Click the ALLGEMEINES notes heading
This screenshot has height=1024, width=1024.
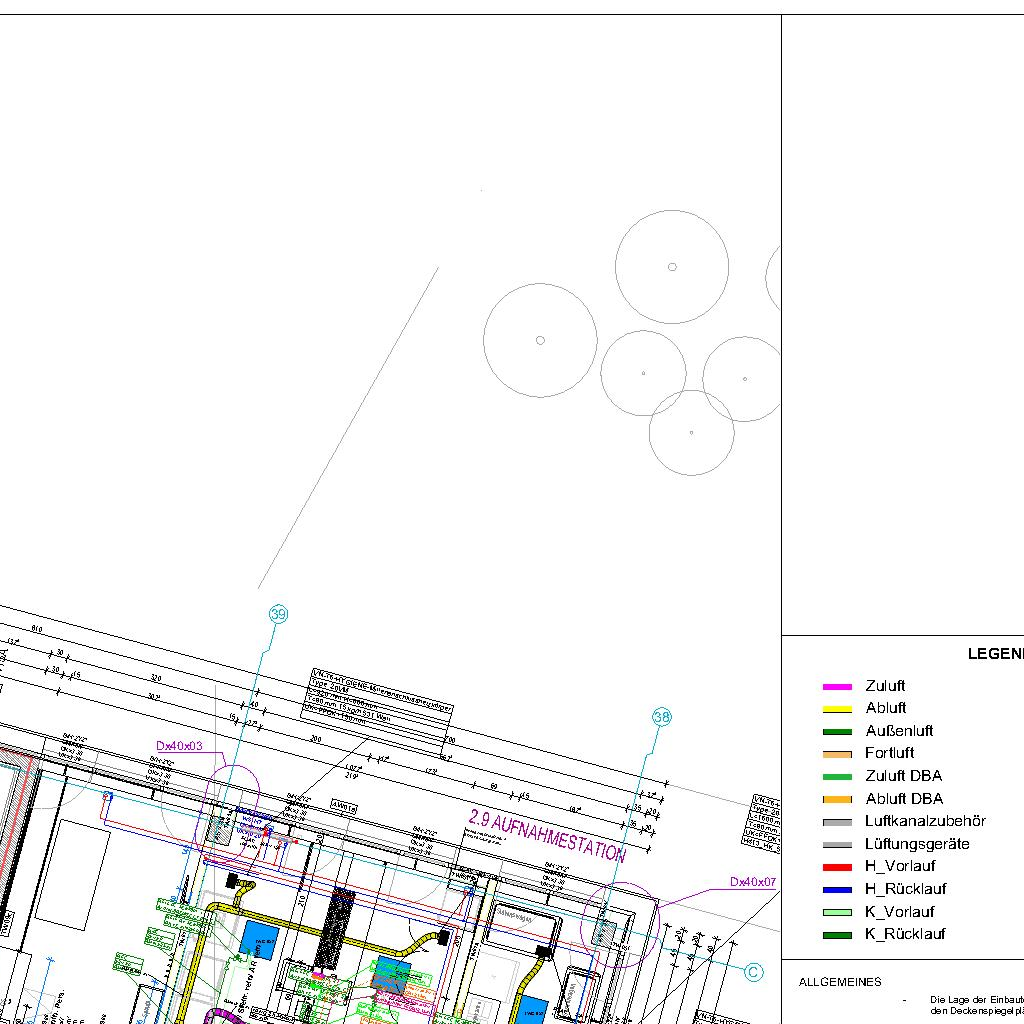click(x=840, y=982)
